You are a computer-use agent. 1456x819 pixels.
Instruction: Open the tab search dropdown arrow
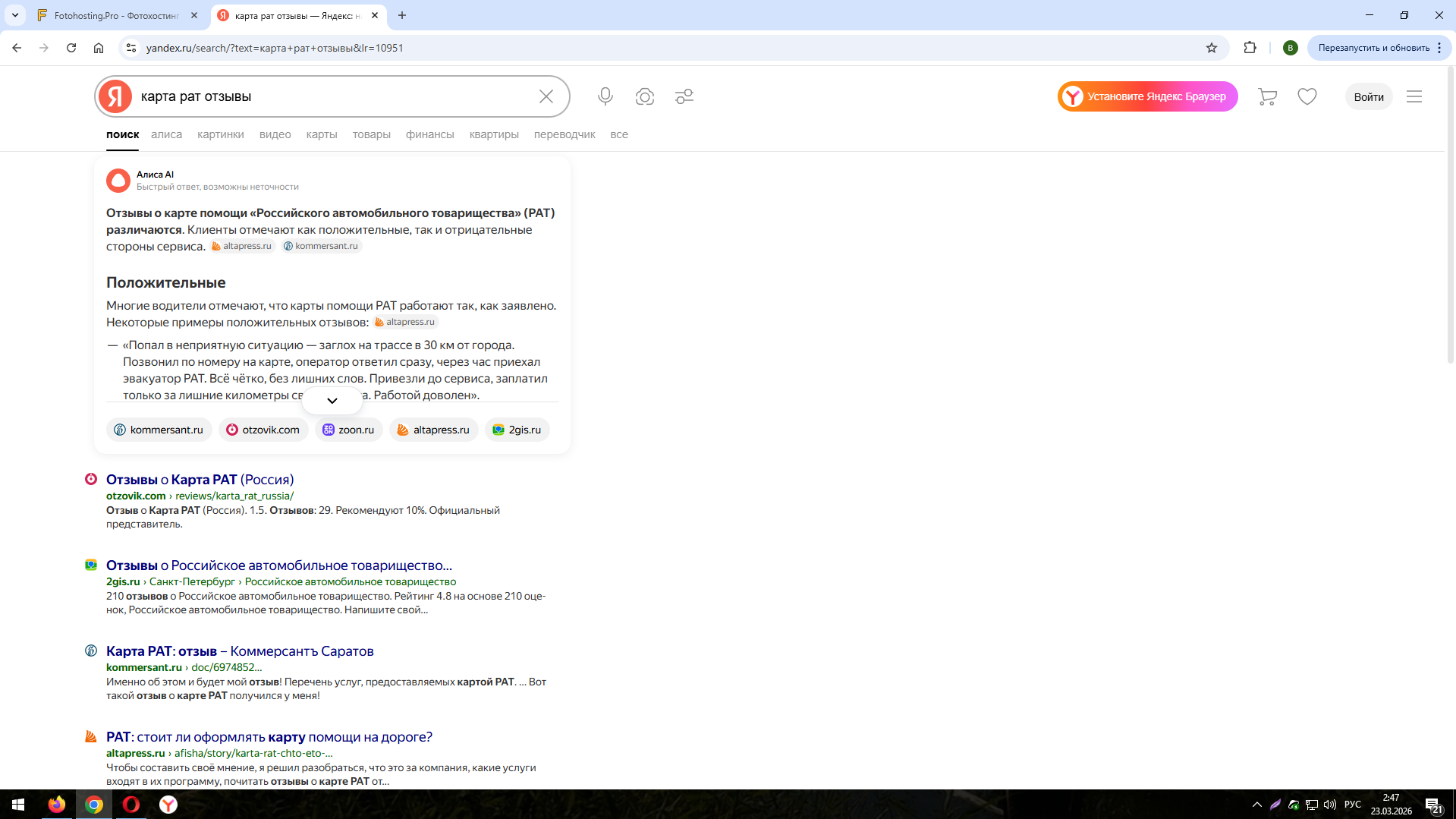pyautogui.click(x=15, y=15)
